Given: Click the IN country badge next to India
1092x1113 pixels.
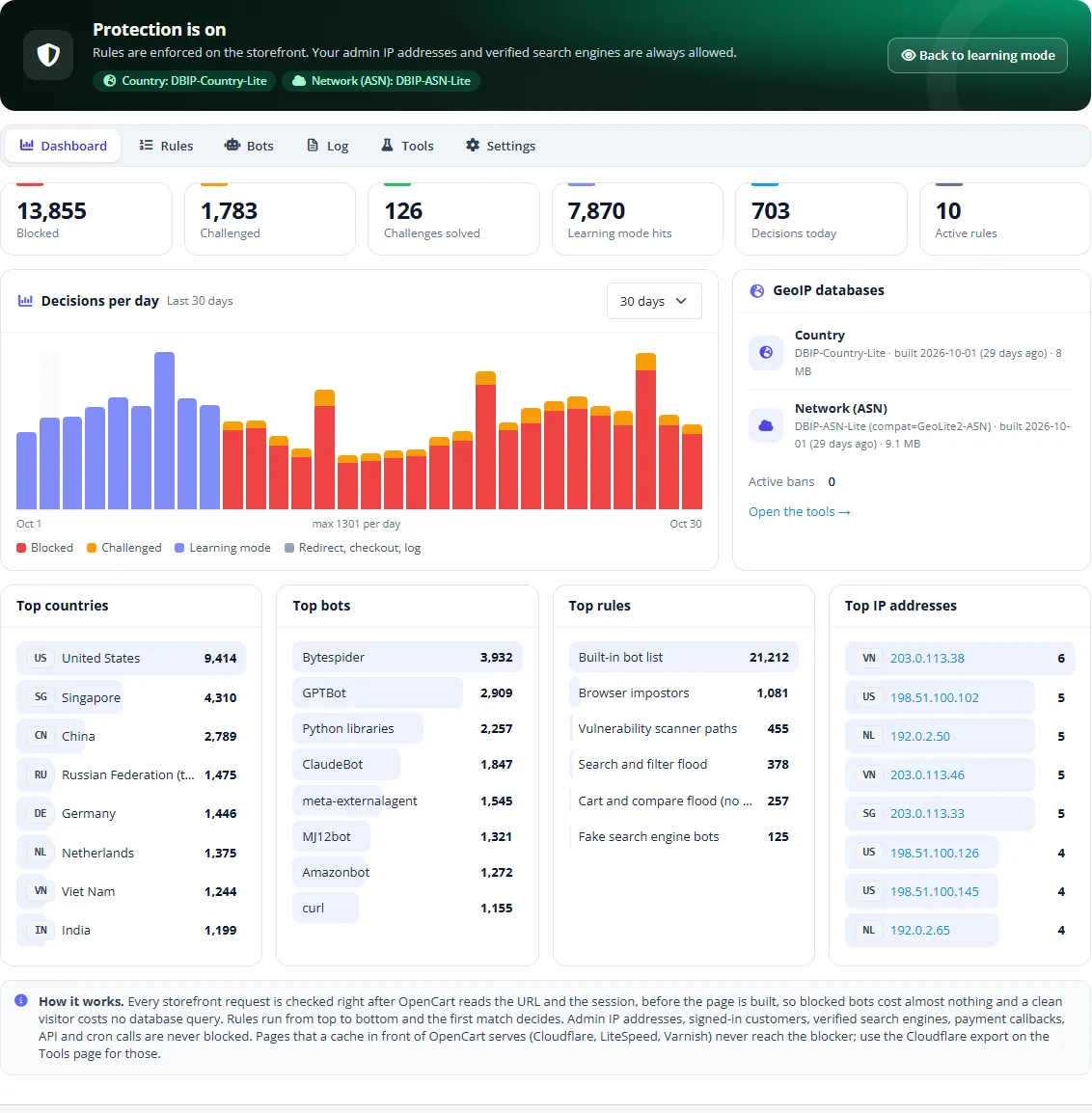Looking at the screenshot, I should point(41,930).
